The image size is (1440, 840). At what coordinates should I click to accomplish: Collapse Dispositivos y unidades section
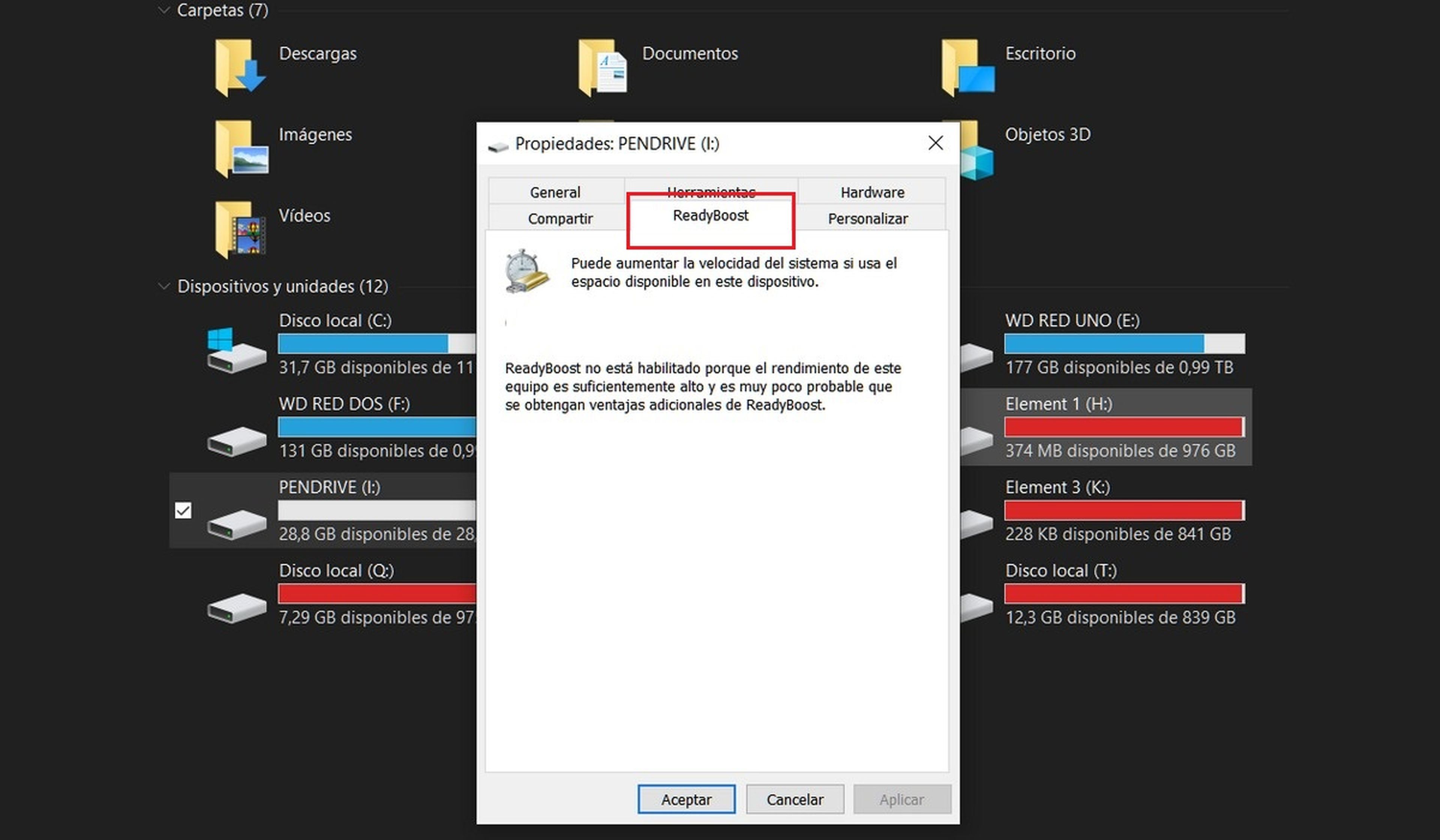(x=164, y=286)
